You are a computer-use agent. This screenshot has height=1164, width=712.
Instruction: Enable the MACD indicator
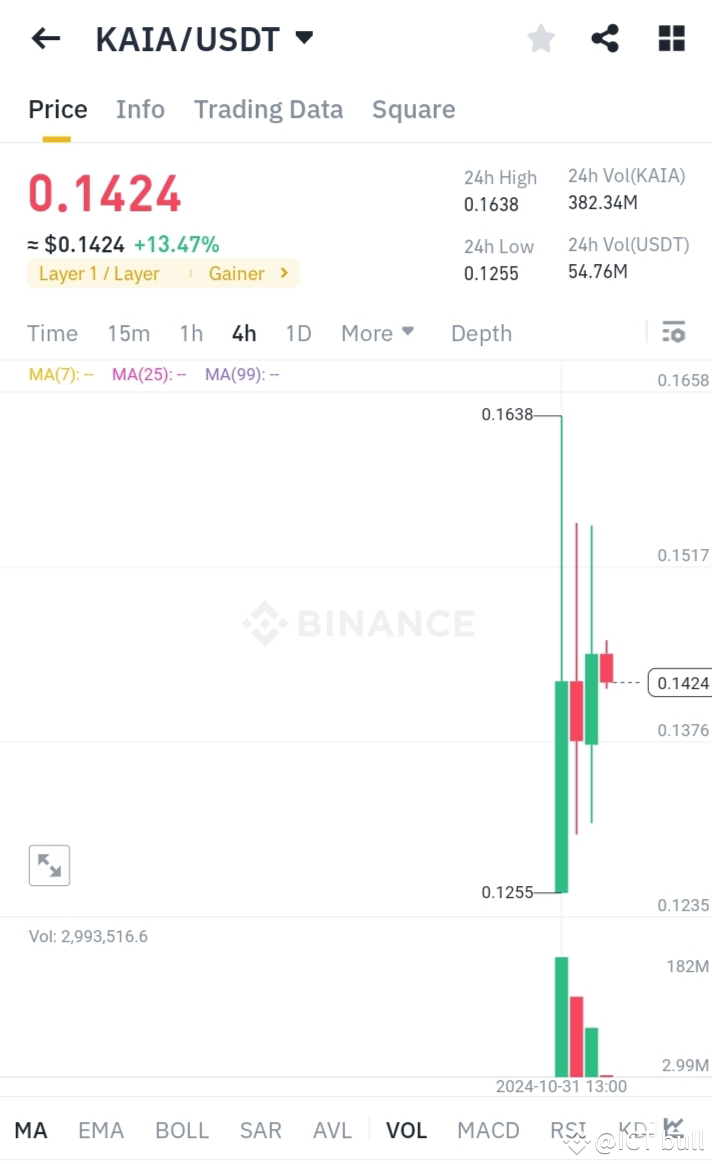(x=488, y=1129)
